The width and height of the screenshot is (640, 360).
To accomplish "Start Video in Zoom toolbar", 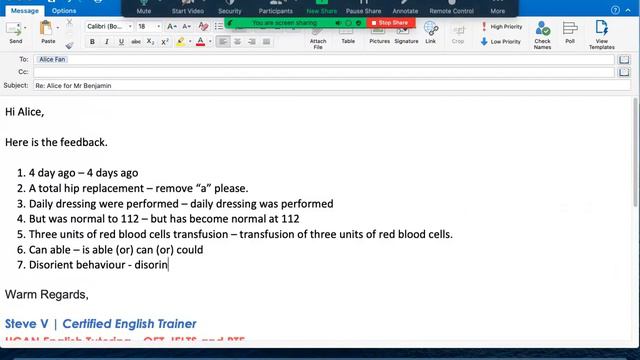I will tap(187, 8).
